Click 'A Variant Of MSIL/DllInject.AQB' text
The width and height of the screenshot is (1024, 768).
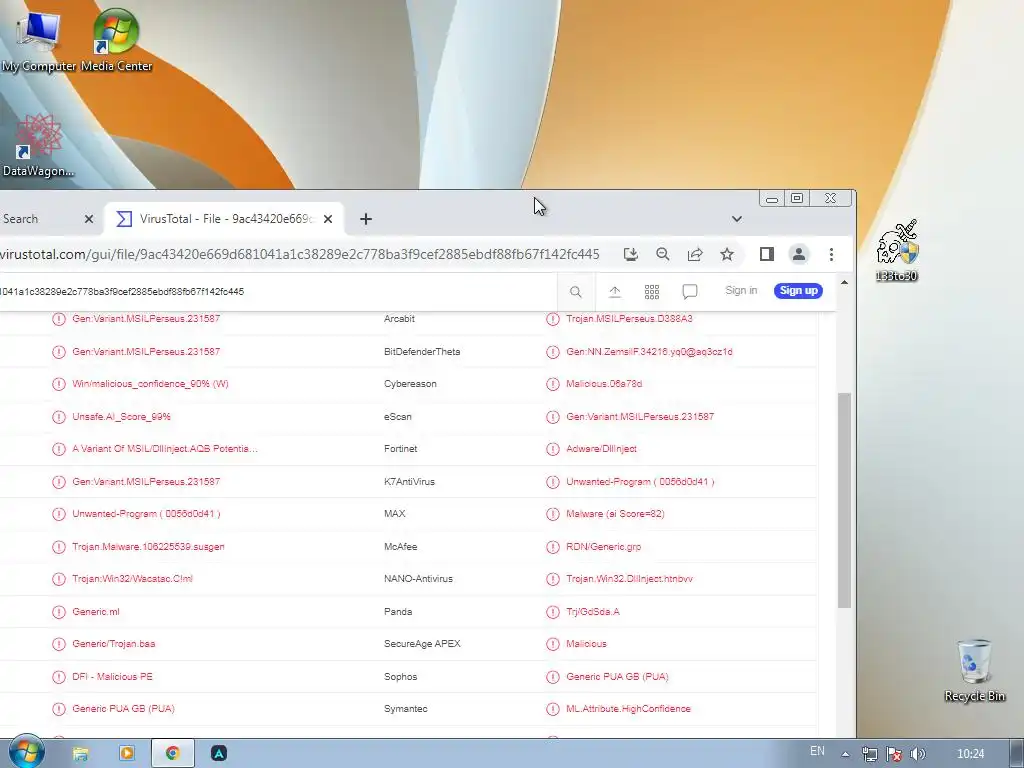coord(165,449)
